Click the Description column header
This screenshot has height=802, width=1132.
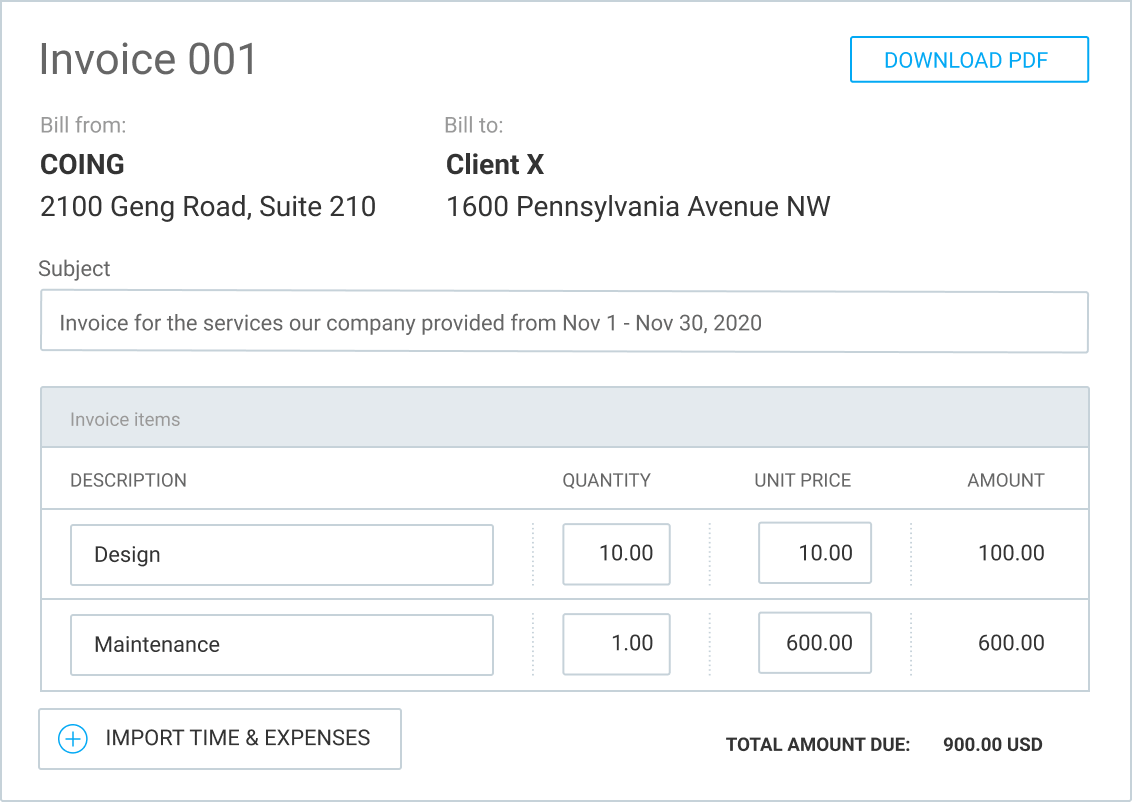click(x=128, y=480)
